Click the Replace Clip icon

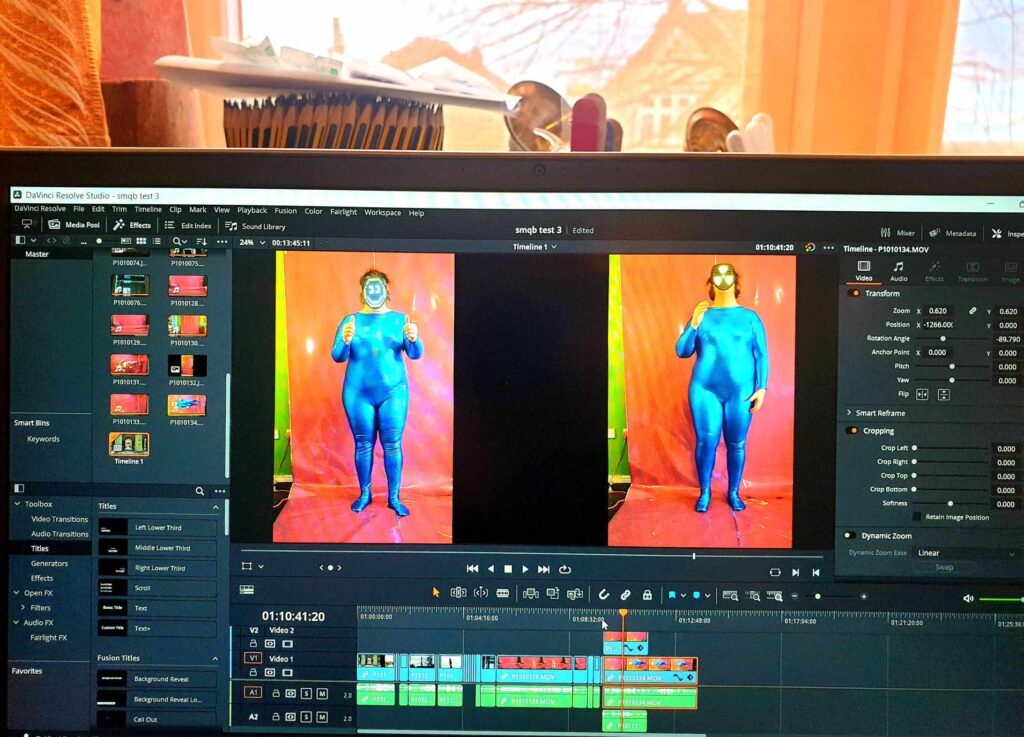(575, 594)
